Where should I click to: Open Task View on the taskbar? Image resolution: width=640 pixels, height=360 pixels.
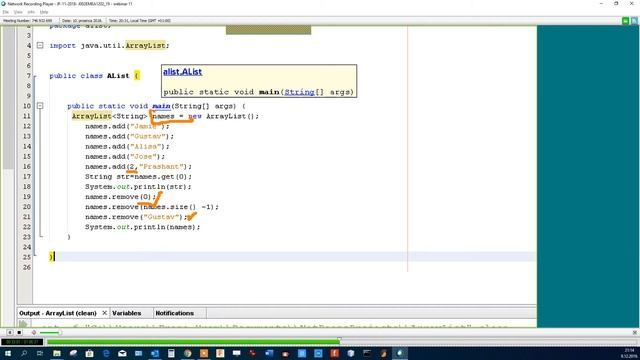click(40, 353)
